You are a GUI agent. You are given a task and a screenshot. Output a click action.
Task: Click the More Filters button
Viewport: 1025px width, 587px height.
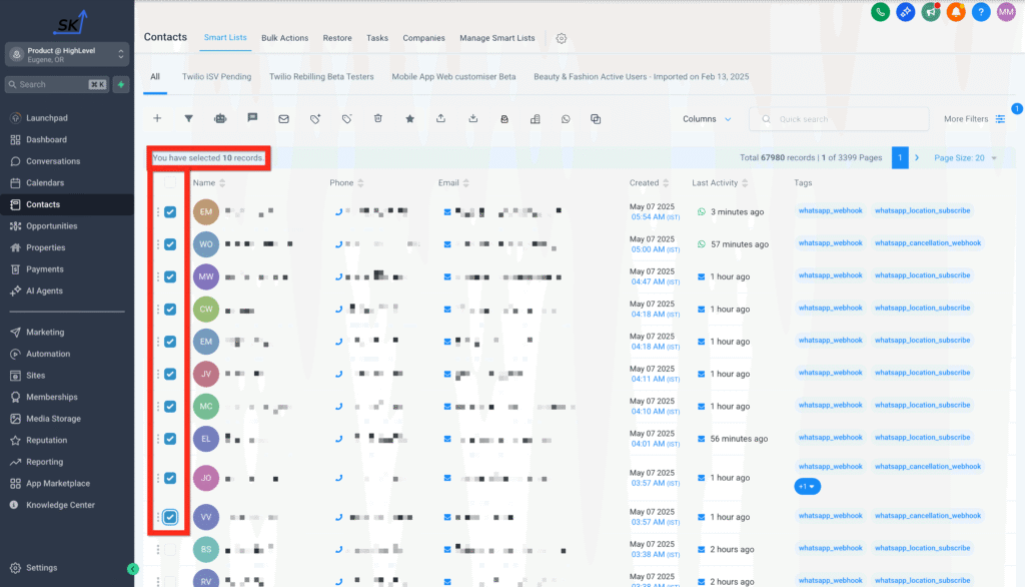974,119
